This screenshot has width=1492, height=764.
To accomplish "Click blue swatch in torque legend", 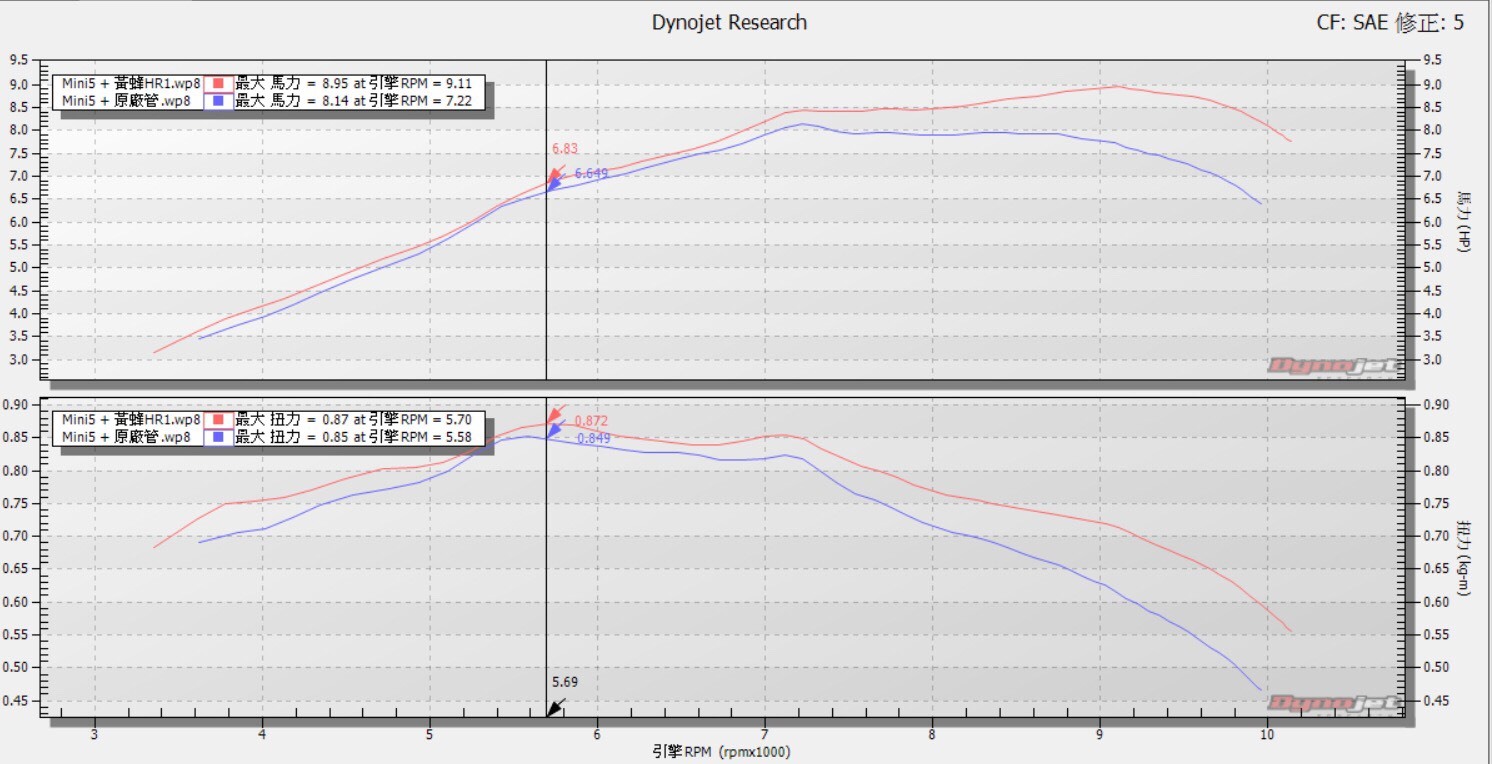I will tap(217, 437).
